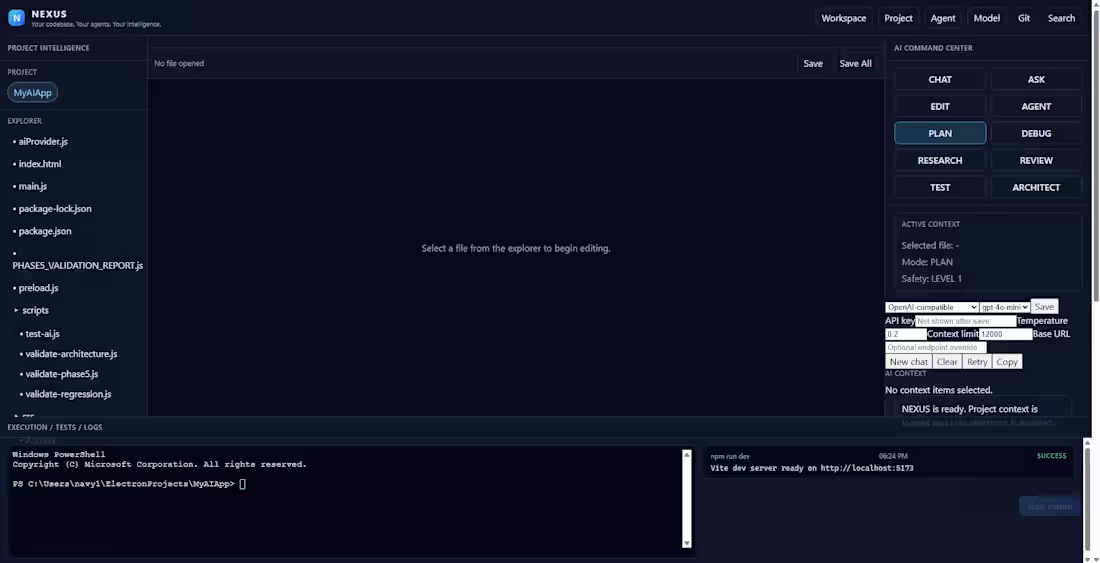The height and width of the screenshot is (563, 1100).
Task: Open validate-regression.js file
Action: click(x=66, y=395)
